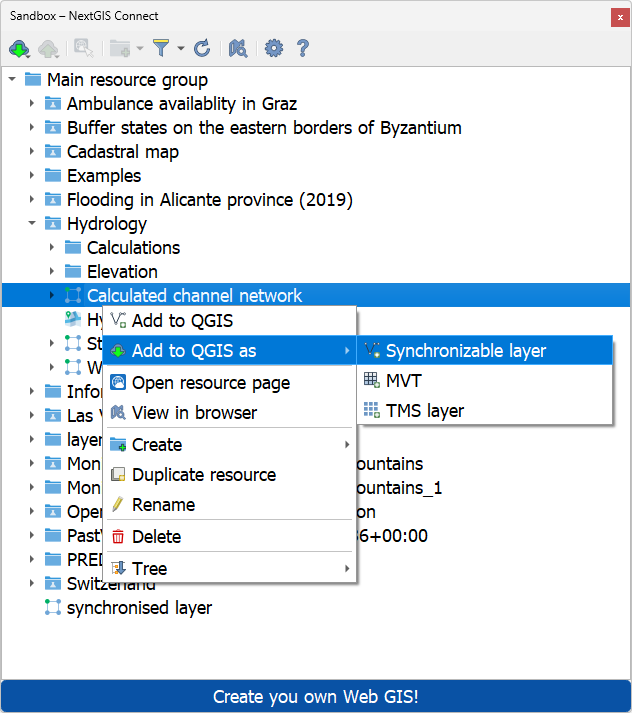Screen dimensions: 632x713
Task: Click the Create folder-plus menu icon
Action: [x=118, y=444]
